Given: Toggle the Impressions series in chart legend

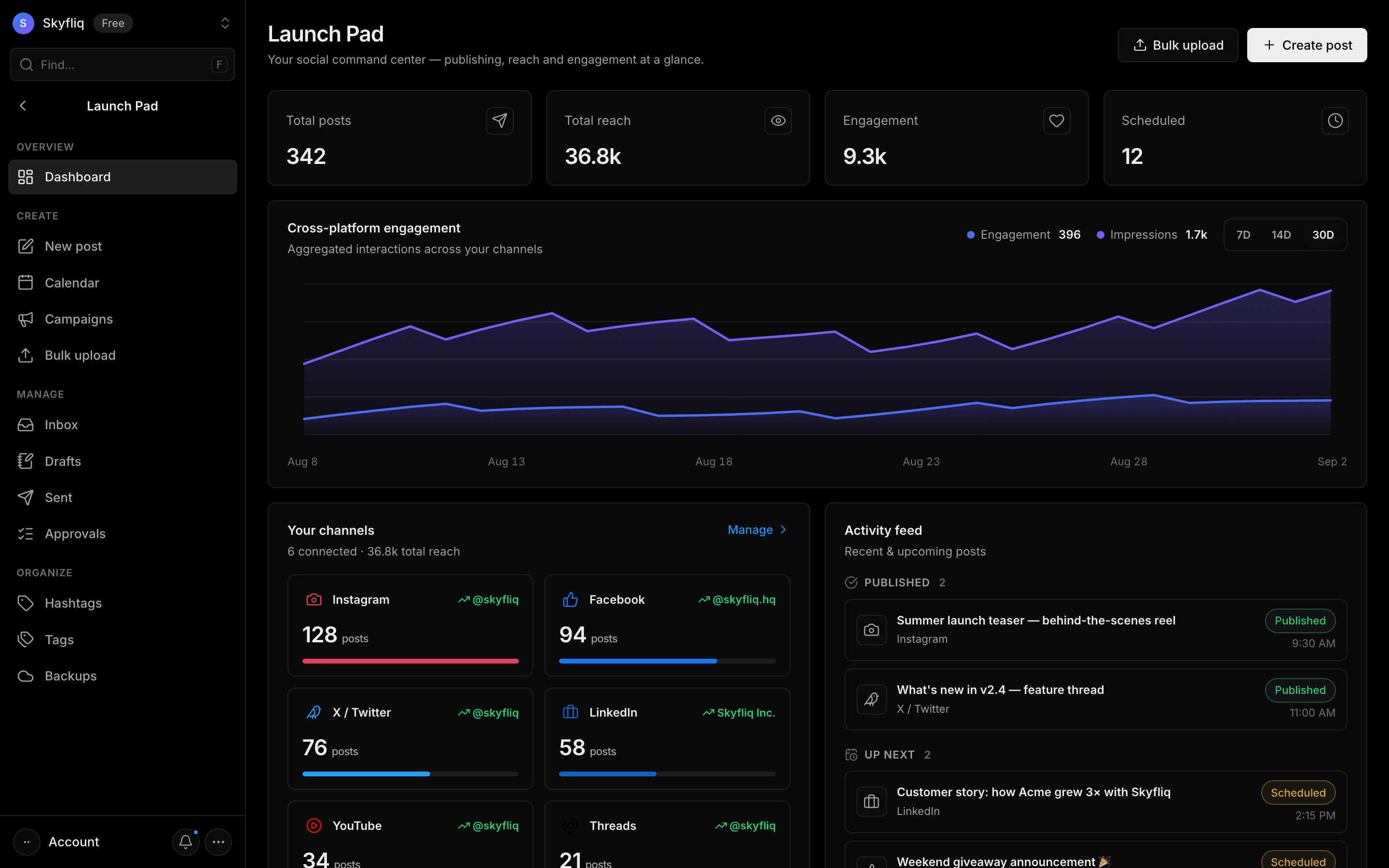Looking at the screenshot, I should [1151, 235].
